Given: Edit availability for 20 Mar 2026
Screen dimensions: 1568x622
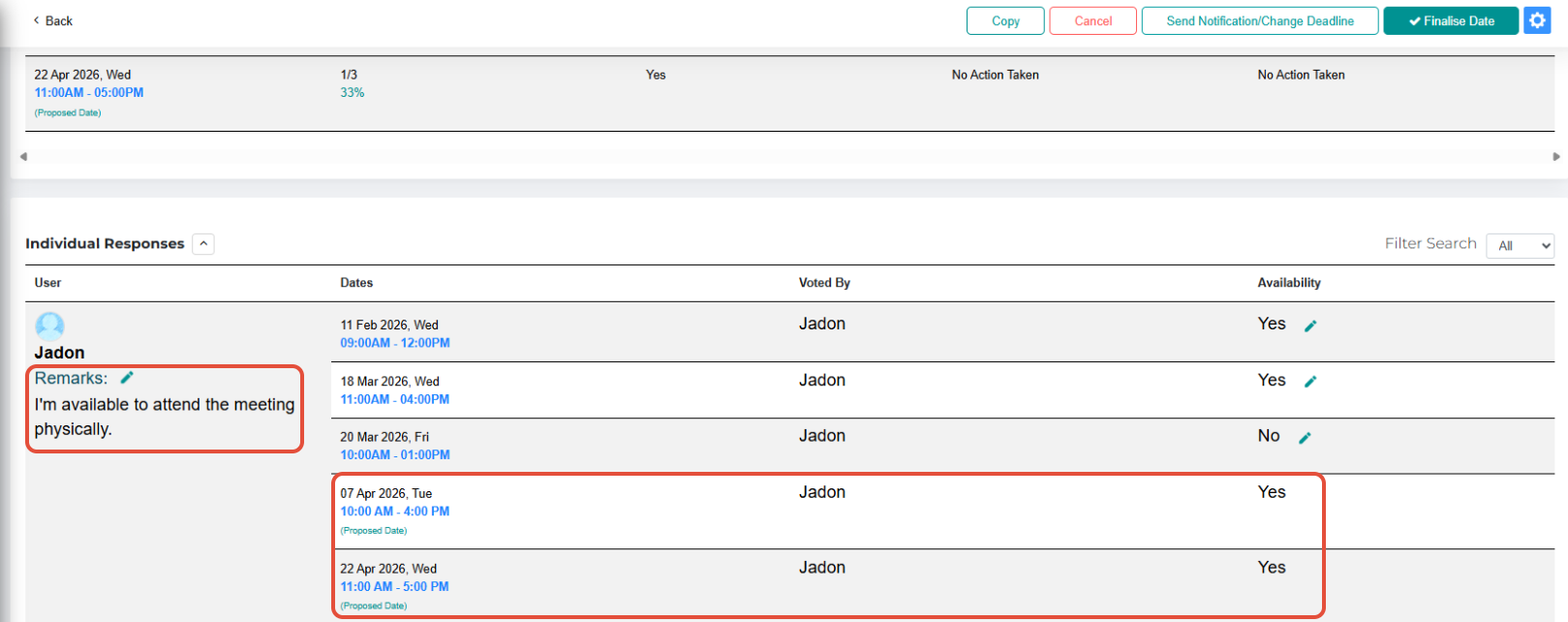Looking at the screenshot, I should [1305, 438].
